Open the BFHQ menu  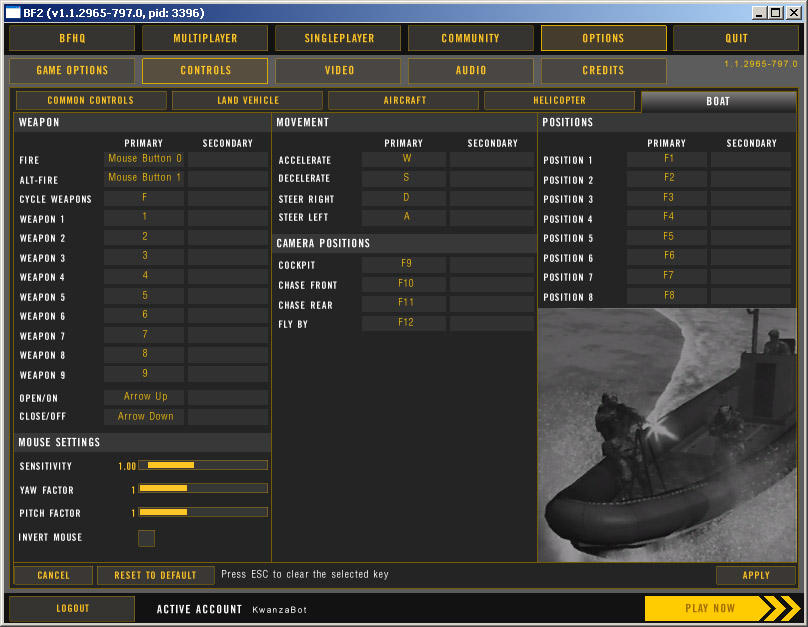tap(72, 38)
